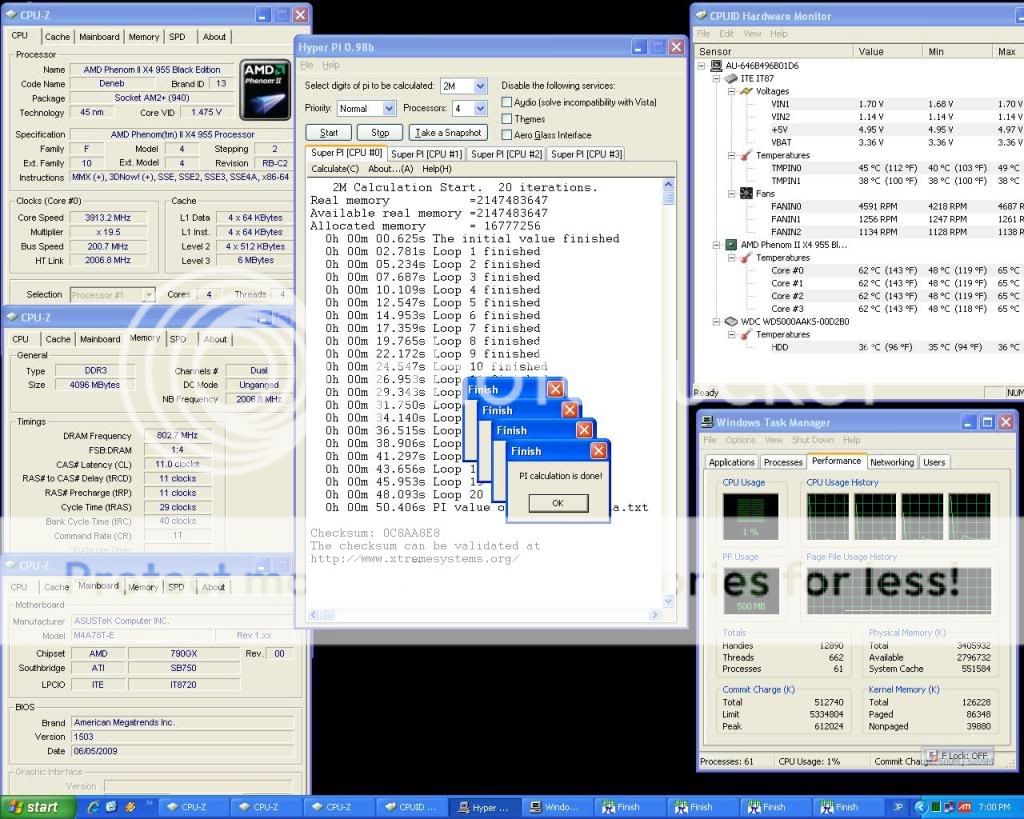The image size is (1024, 819).
Task: Click the red ATI icon in system tray
Action: pos(965,807)
